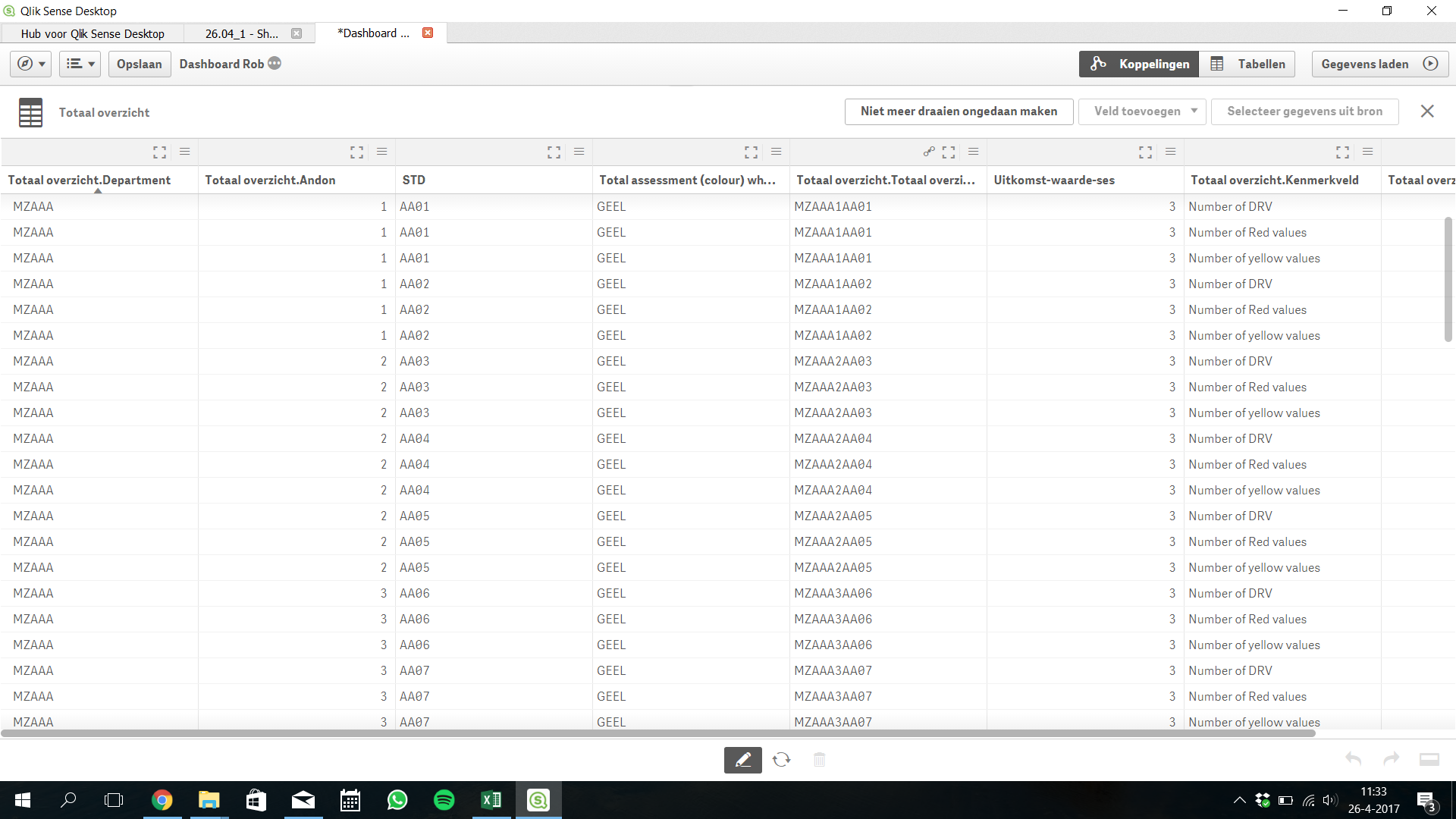Click the Opslaan button
This screenshot has width=1456, height=819.
tap(139, 64)
